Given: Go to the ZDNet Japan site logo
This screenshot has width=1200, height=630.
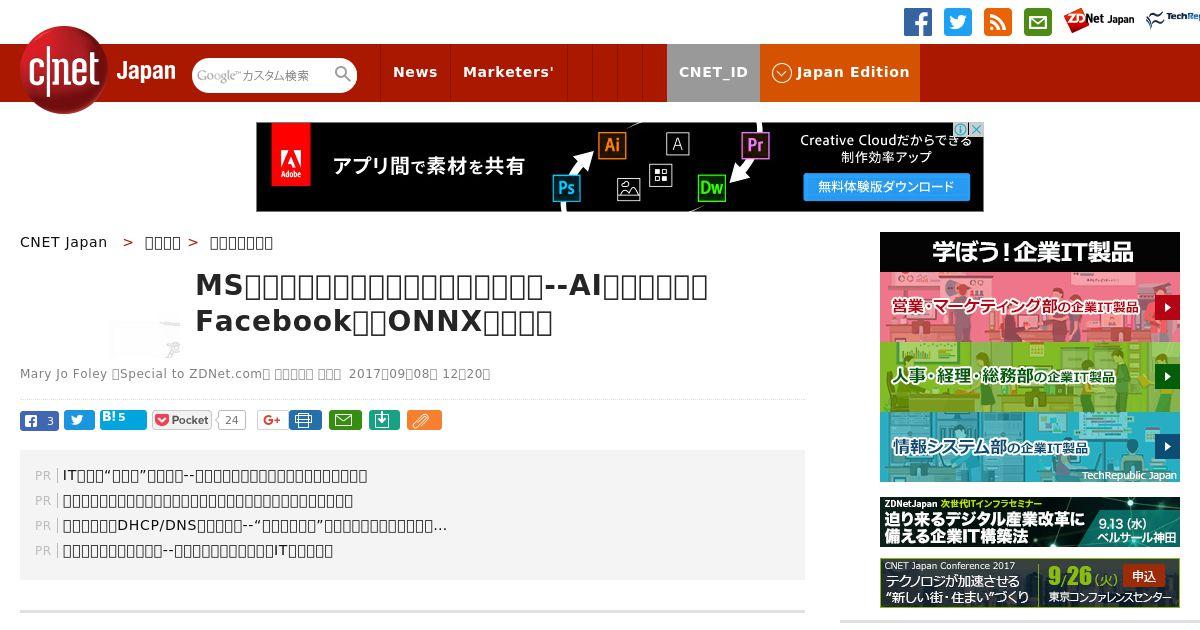Looking at the screenshot, I should [1099, 20].
